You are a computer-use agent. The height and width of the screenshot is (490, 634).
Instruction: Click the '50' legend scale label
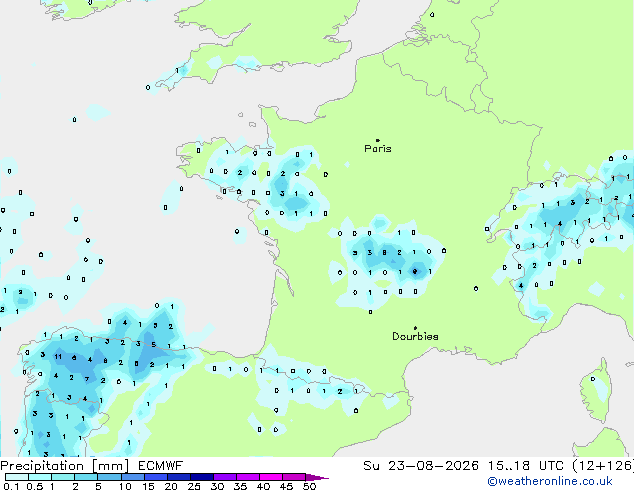point(309,486)
